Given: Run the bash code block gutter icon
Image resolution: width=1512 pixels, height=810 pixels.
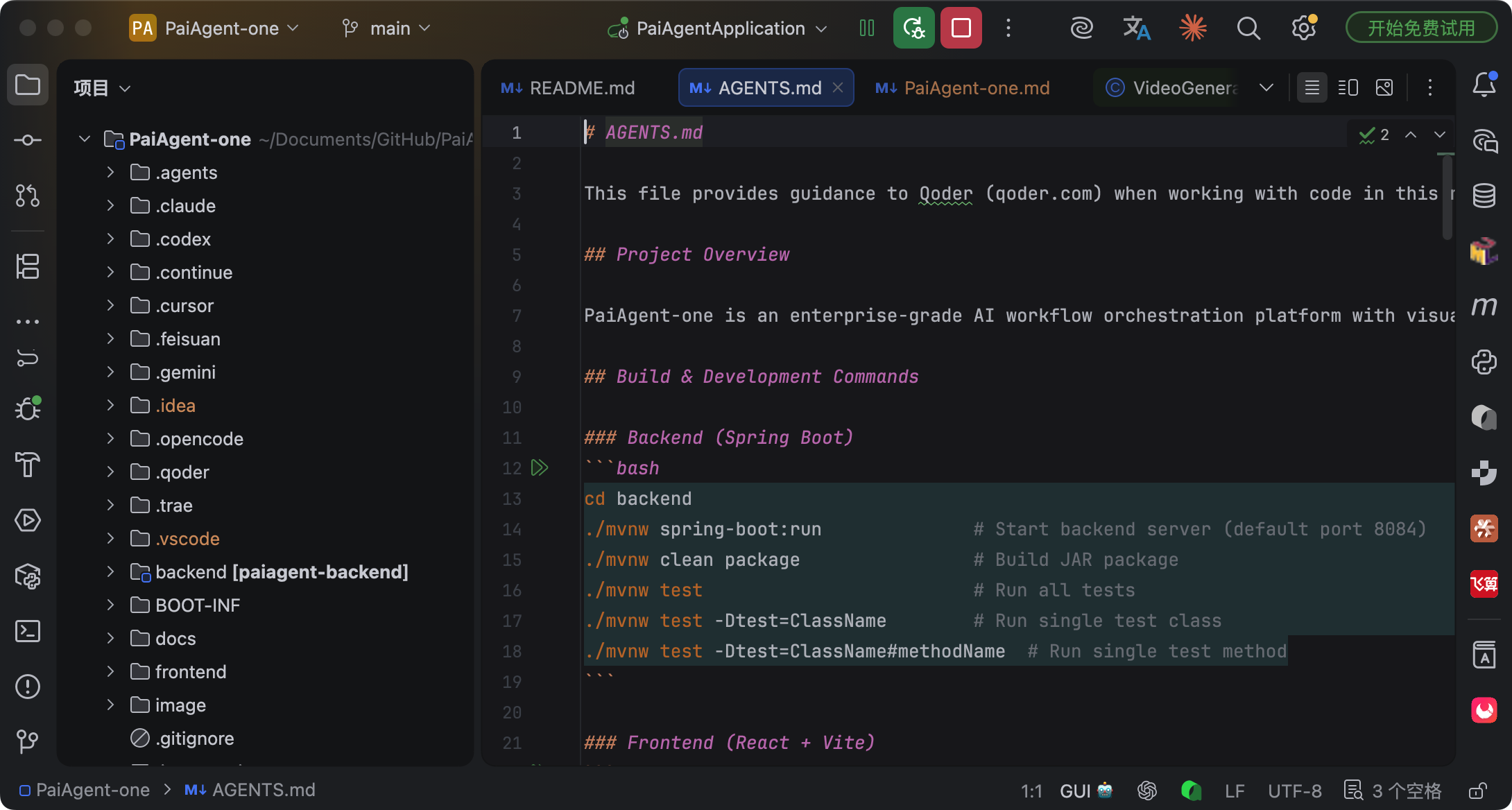Looking at the screenshot, I should click(x=540, y=468).
